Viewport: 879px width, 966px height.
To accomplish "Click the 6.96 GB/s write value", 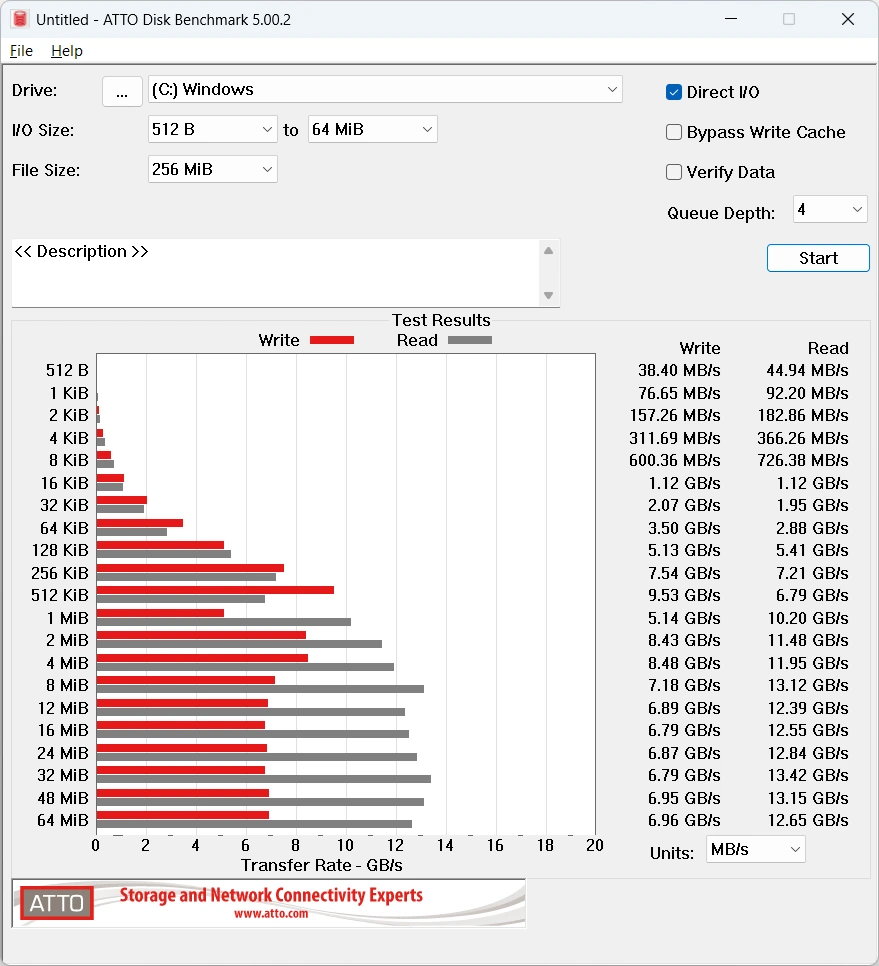I will (x=684, y=820).
